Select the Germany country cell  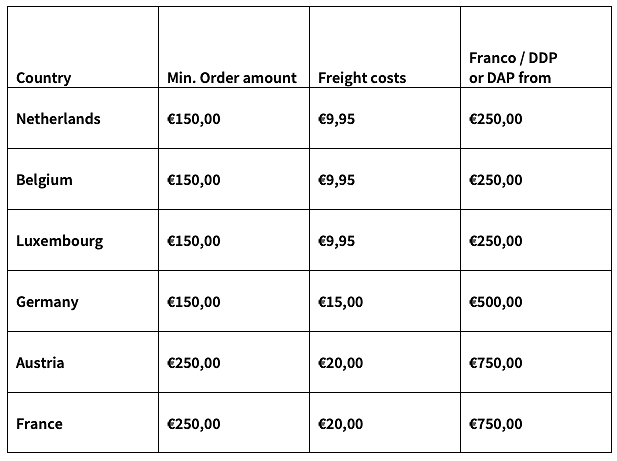pyautogui.click(x=47, y=302)
